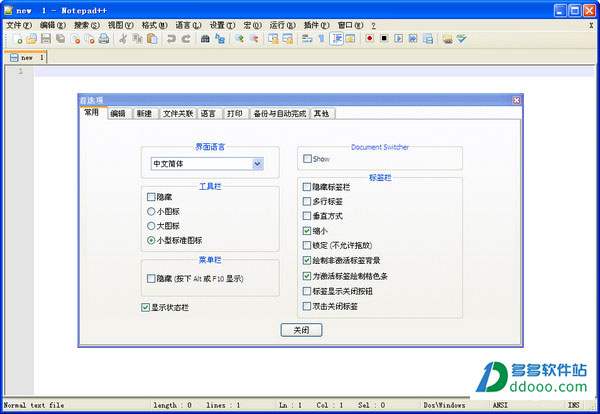600x414 pixels.
Task: Click the Zoom Out icon
Action: pyautogui.click(x=254, y=39)
